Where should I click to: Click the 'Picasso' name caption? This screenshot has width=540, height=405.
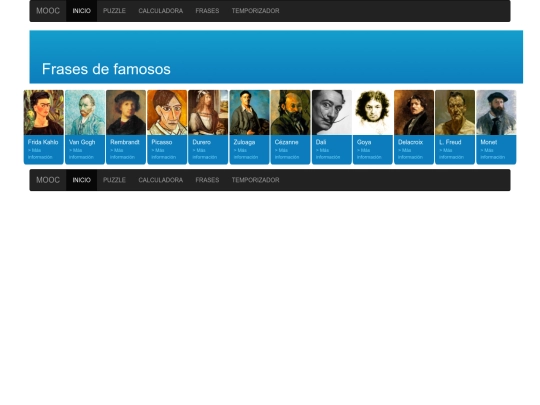coord(162,142)
